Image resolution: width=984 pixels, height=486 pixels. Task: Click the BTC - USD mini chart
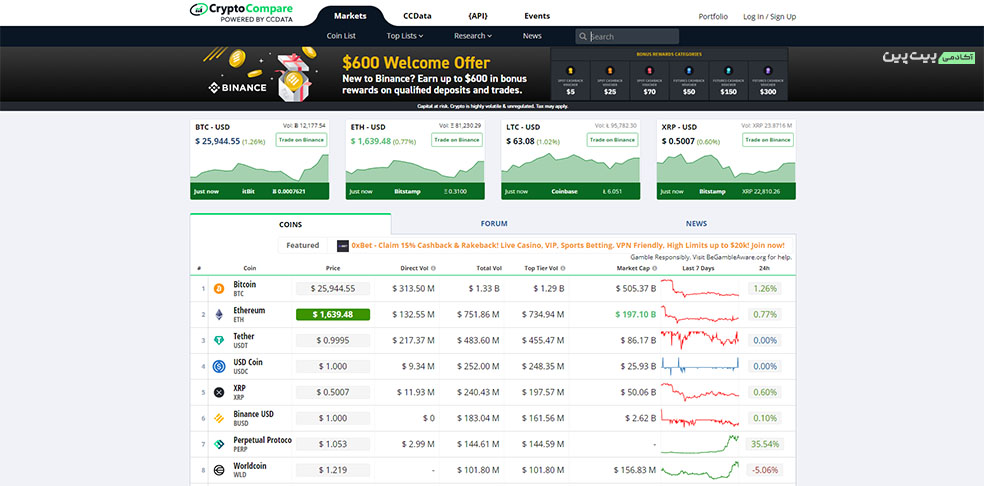tap(259, 168)
